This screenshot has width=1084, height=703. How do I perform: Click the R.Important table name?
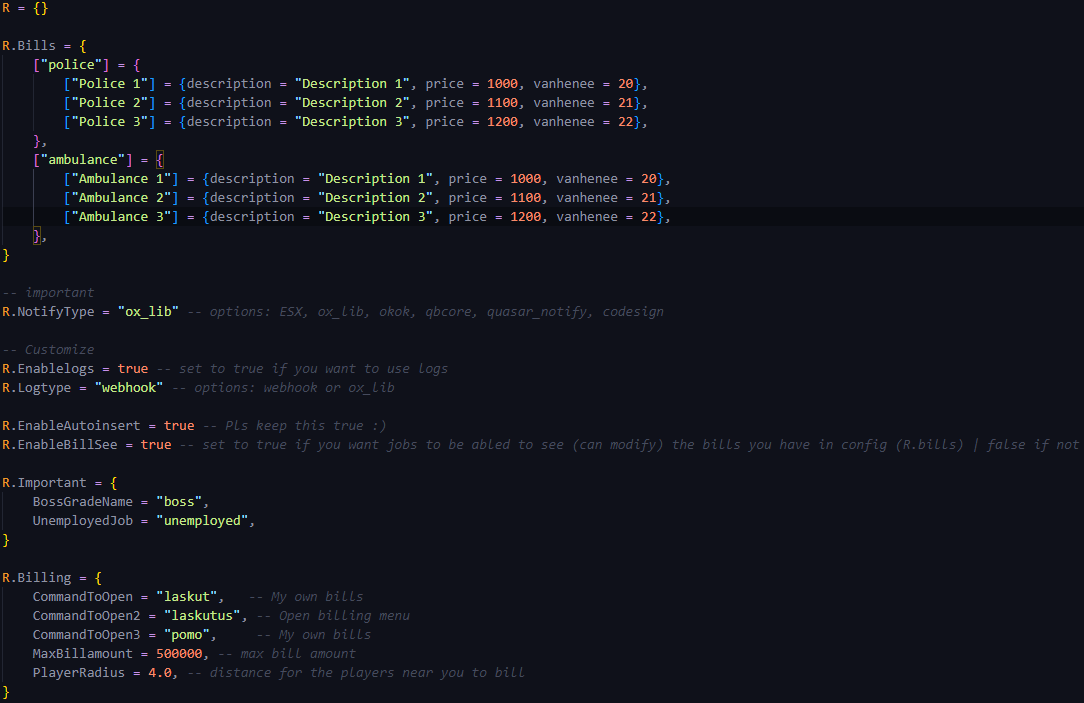click(x=44, y=483)
